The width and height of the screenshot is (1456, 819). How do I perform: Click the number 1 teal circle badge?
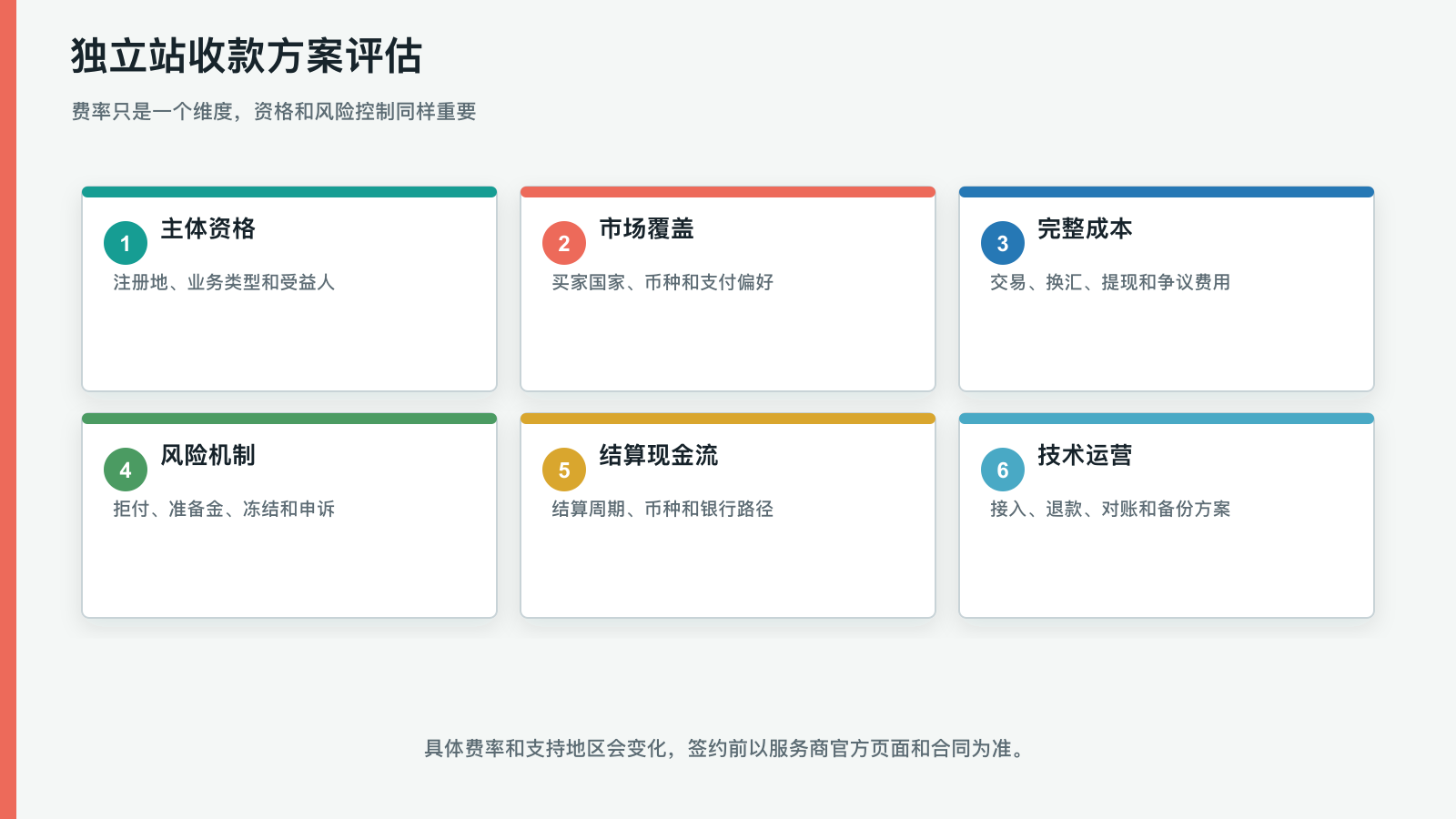click(x=126, y=243)
